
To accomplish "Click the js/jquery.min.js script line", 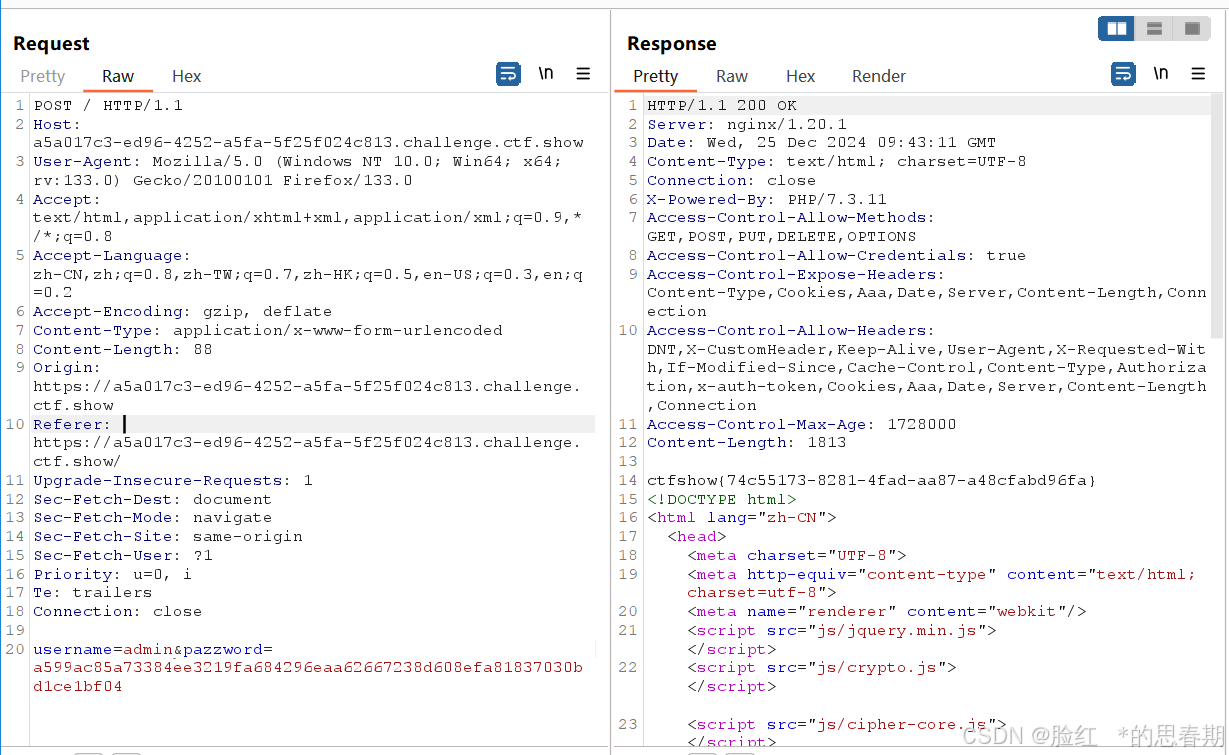I will pyautogui.click(x=842, y=630).
